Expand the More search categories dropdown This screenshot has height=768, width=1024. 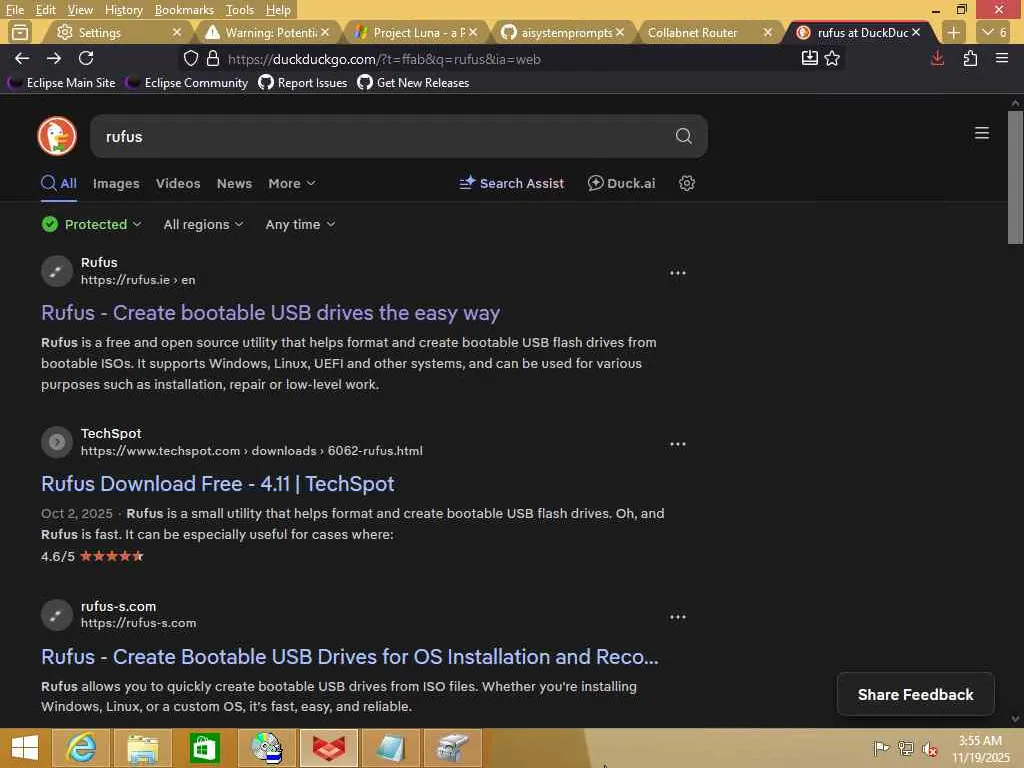292,184
